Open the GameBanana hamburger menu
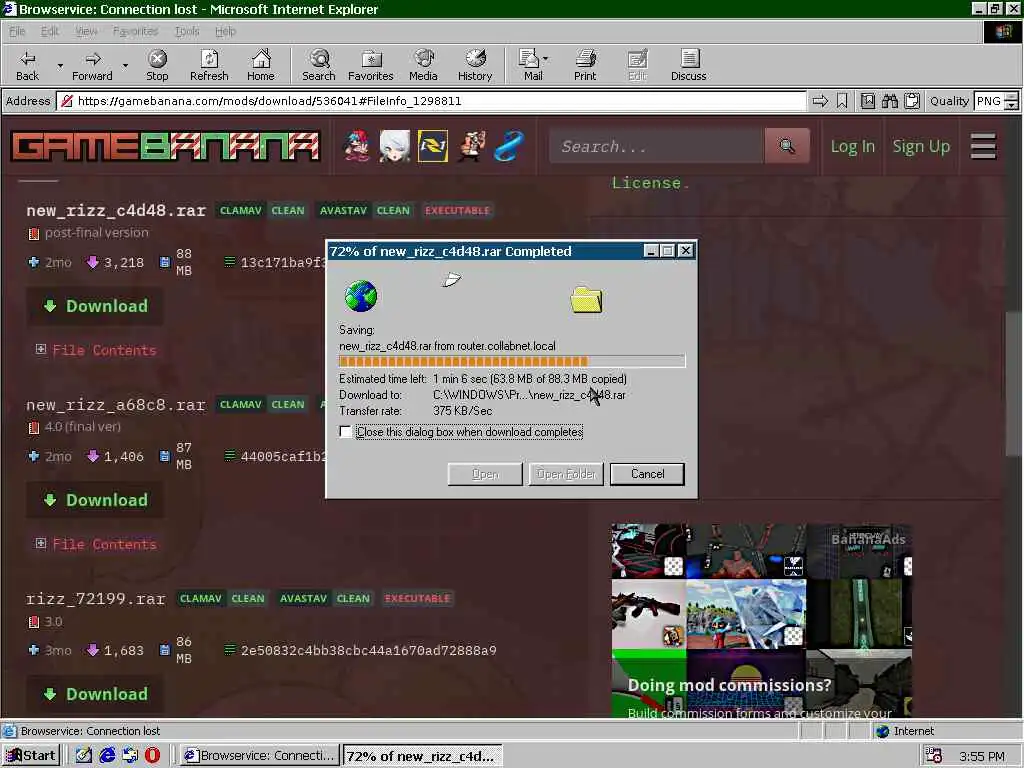 (x=983, y=146)
